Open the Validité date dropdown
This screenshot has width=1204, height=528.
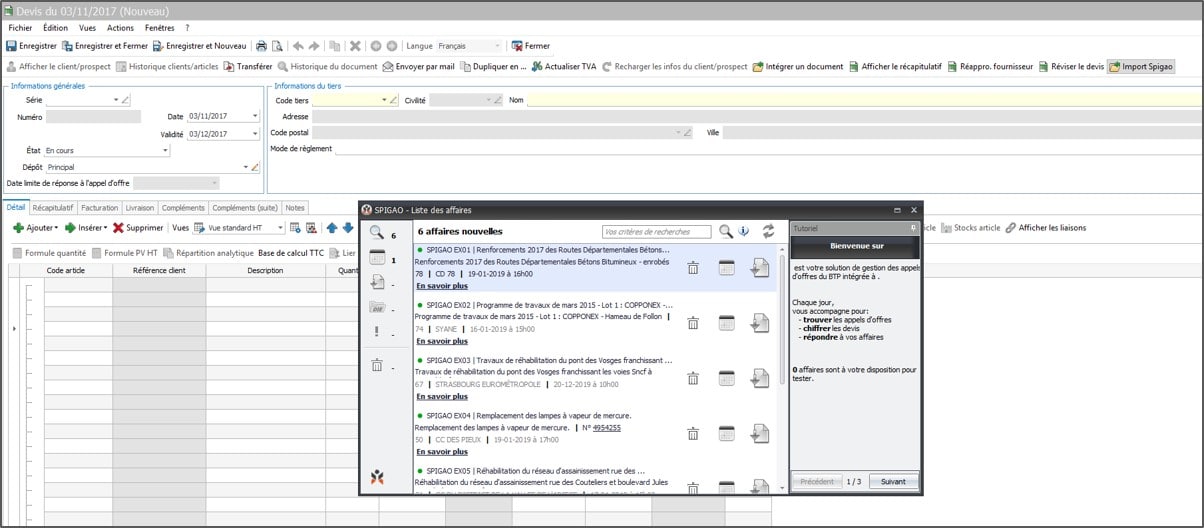(x=255, y=134)
